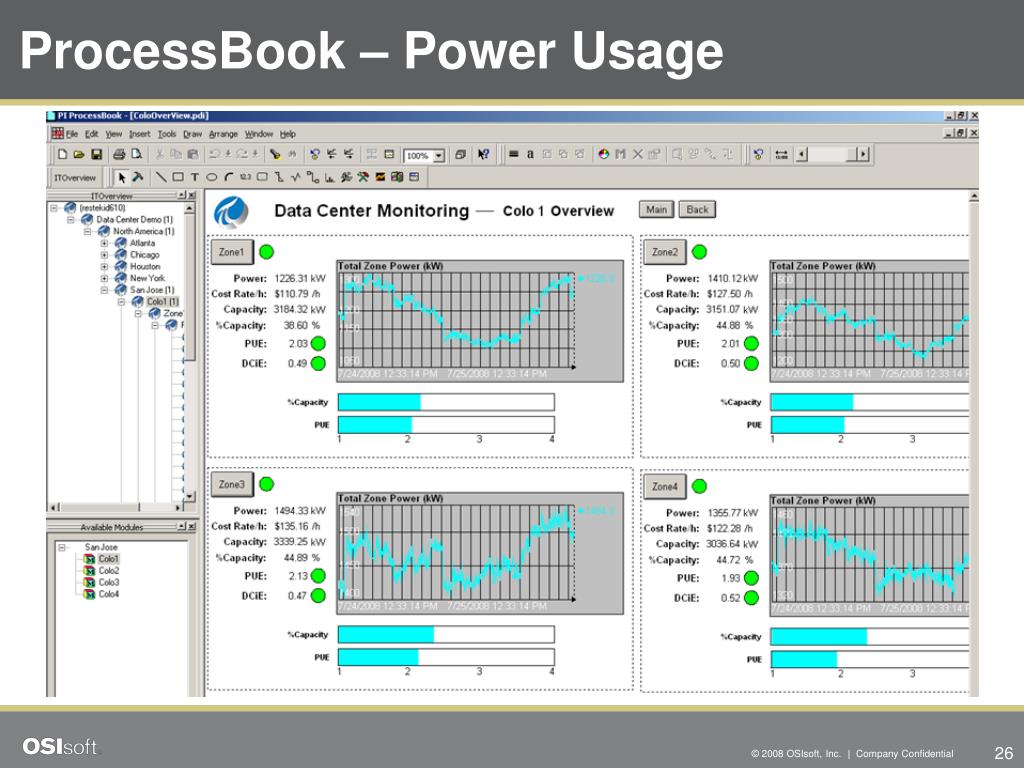Select the Trend tool

pyautogui.click(x=296, y=177)
